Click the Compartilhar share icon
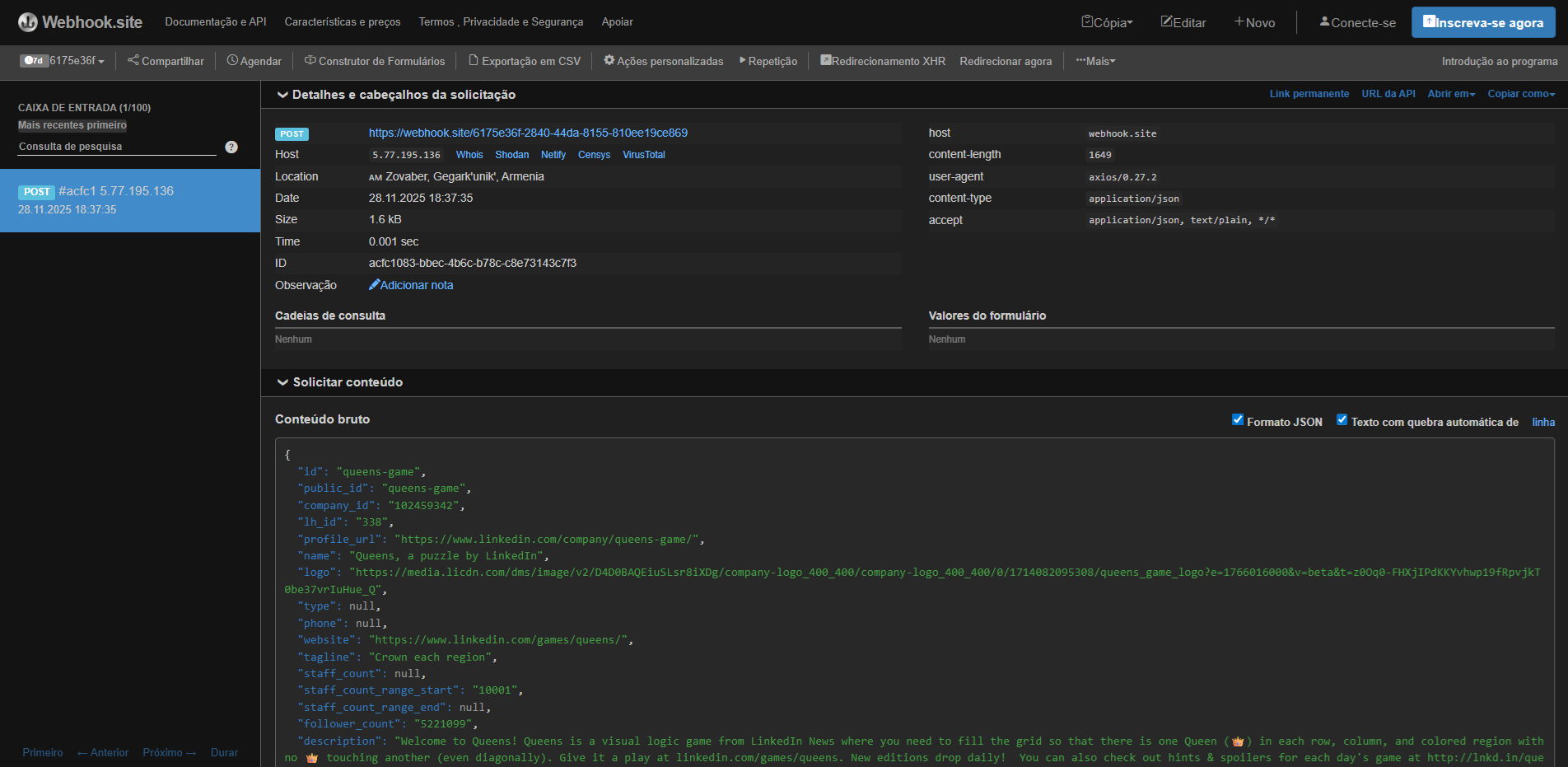1568x767 pixels. (x=133, y=61)
